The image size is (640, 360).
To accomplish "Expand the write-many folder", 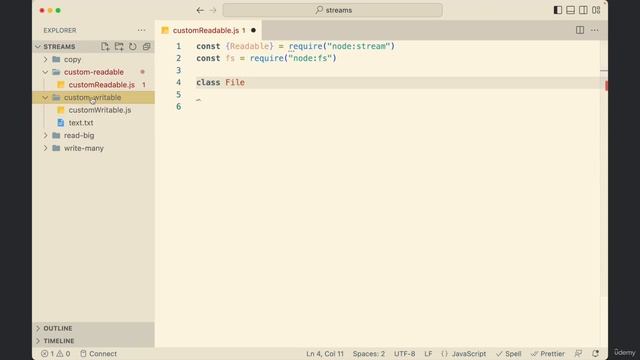I will tap(45, 148).
